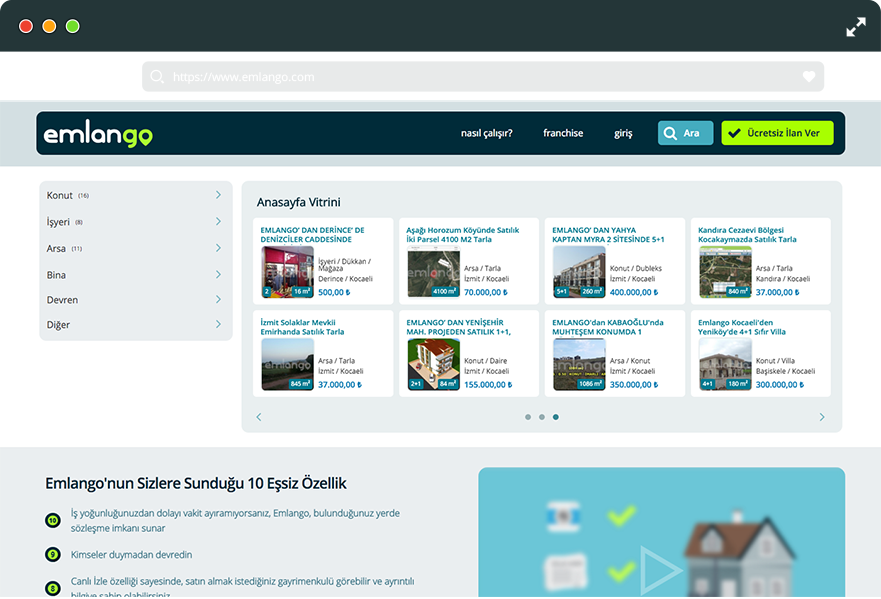
Task: Open the Aşağı Horozum Köyünde listing title
Action: 462,234
